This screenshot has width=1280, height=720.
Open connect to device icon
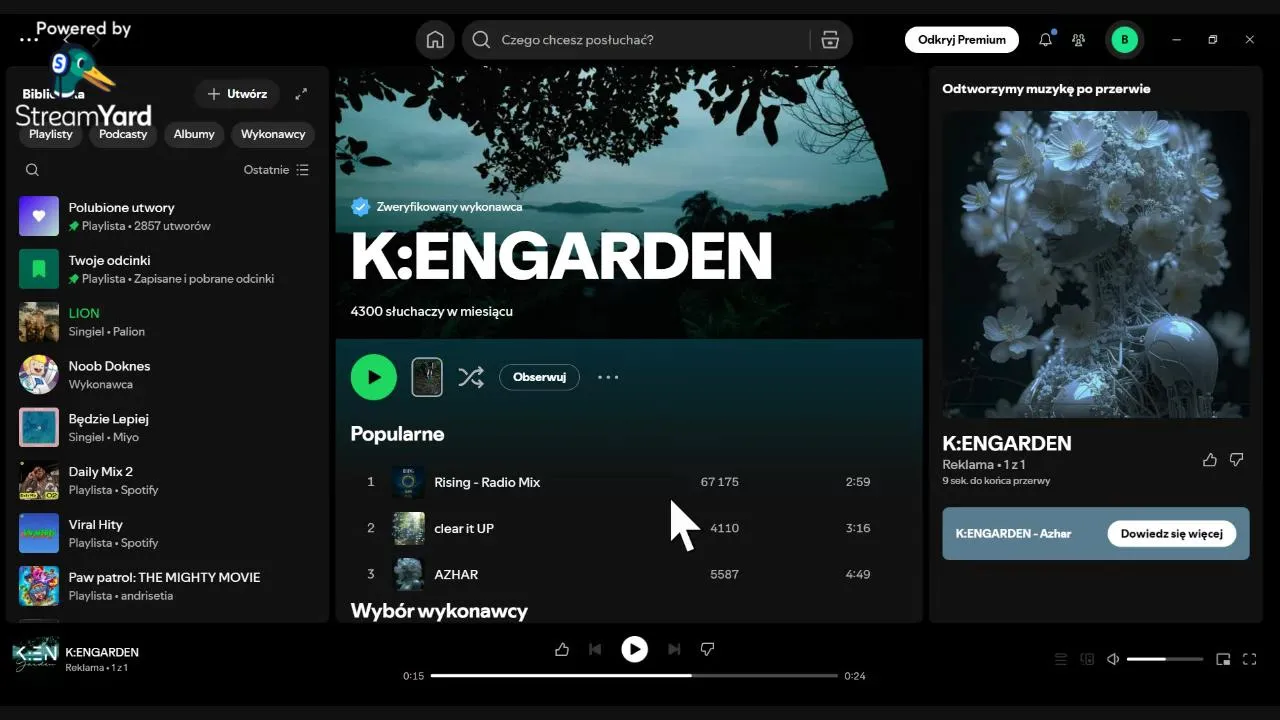1087,659
